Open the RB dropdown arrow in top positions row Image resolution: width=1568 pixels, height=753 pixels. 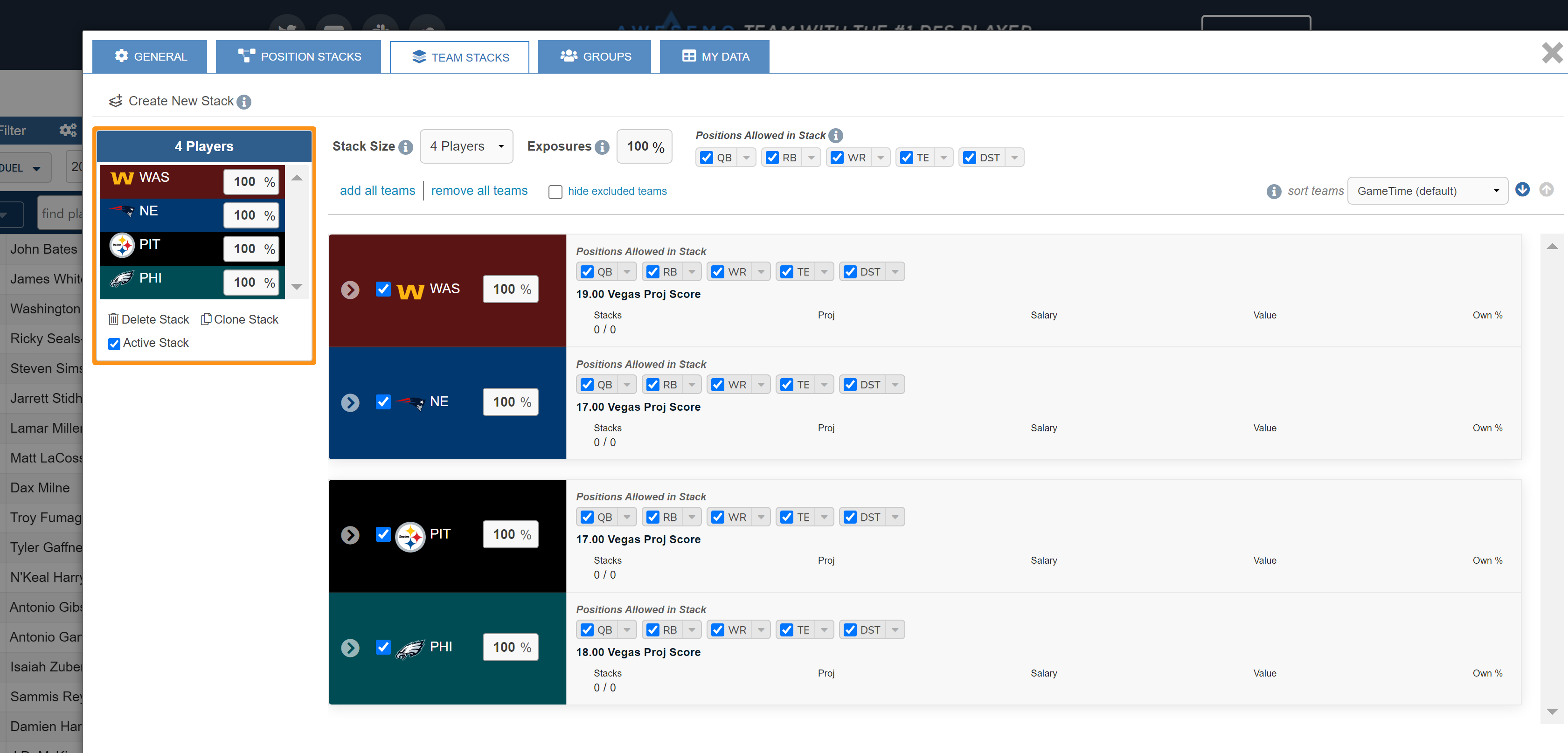tap(812, 158)
